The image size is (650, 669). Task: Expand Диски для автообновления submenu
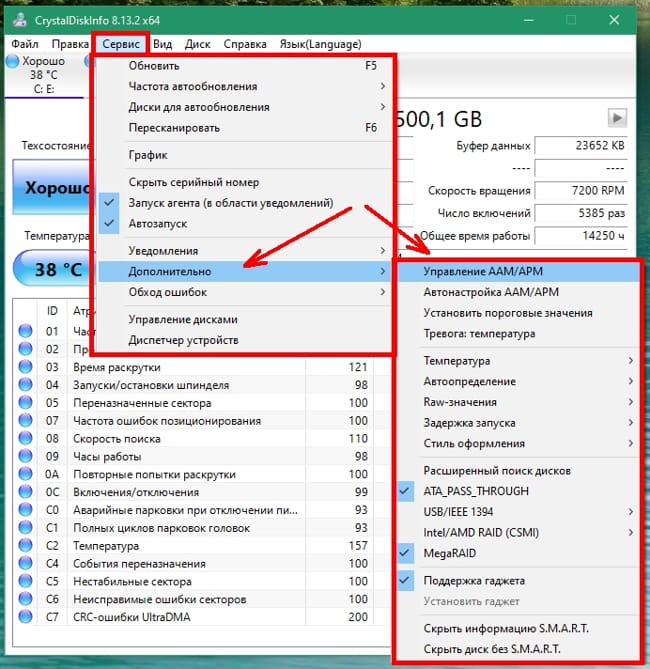coord(245,107)
